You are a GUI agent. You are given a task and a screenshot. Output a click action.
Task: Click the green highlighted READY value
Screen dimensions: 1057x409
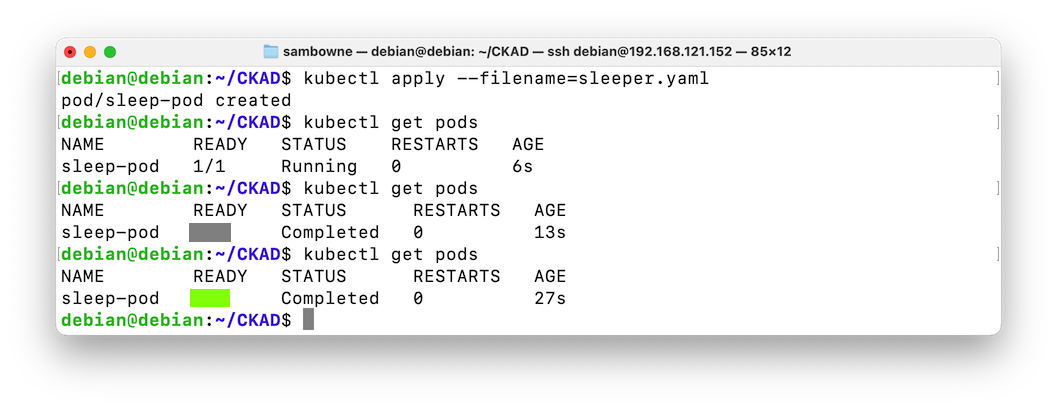tap(210, 298)
